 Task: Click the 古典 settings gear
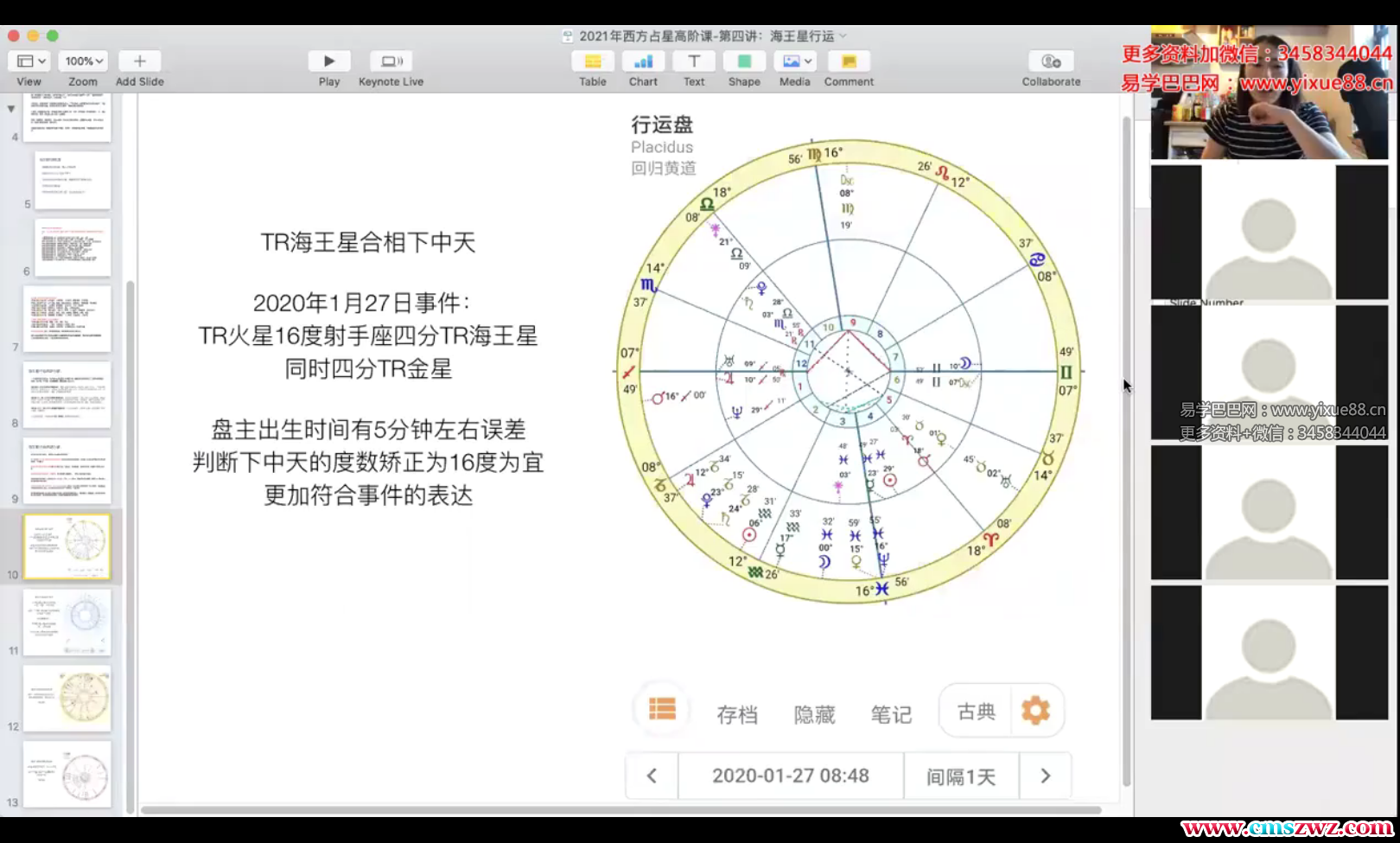pos(1035,711)
